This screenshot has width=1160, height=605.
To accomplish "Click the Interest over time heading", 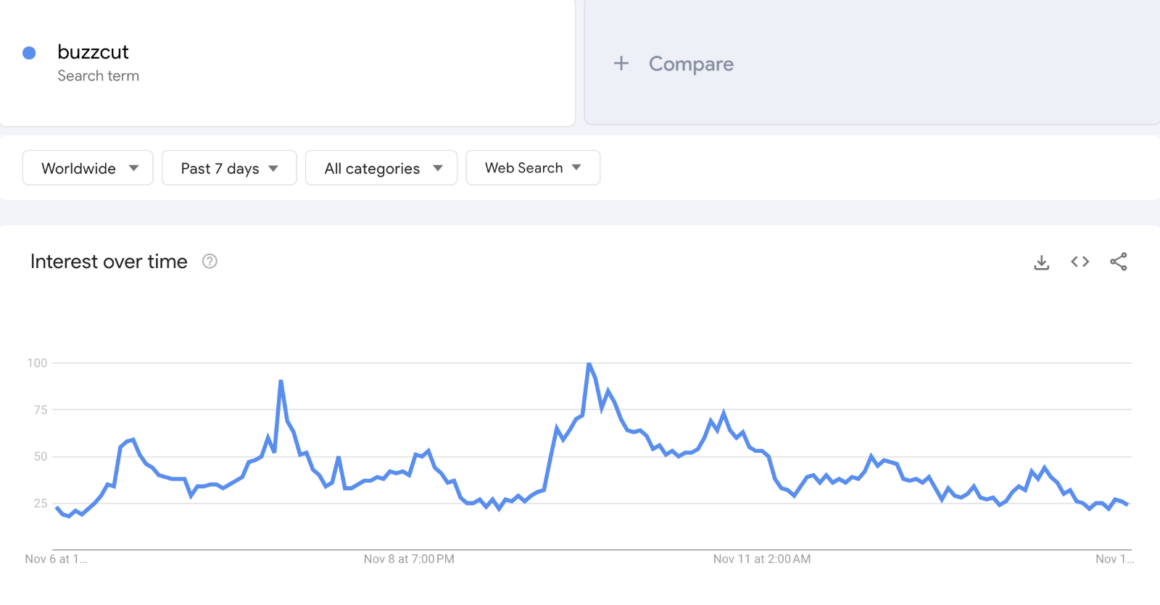I will 109,262.
